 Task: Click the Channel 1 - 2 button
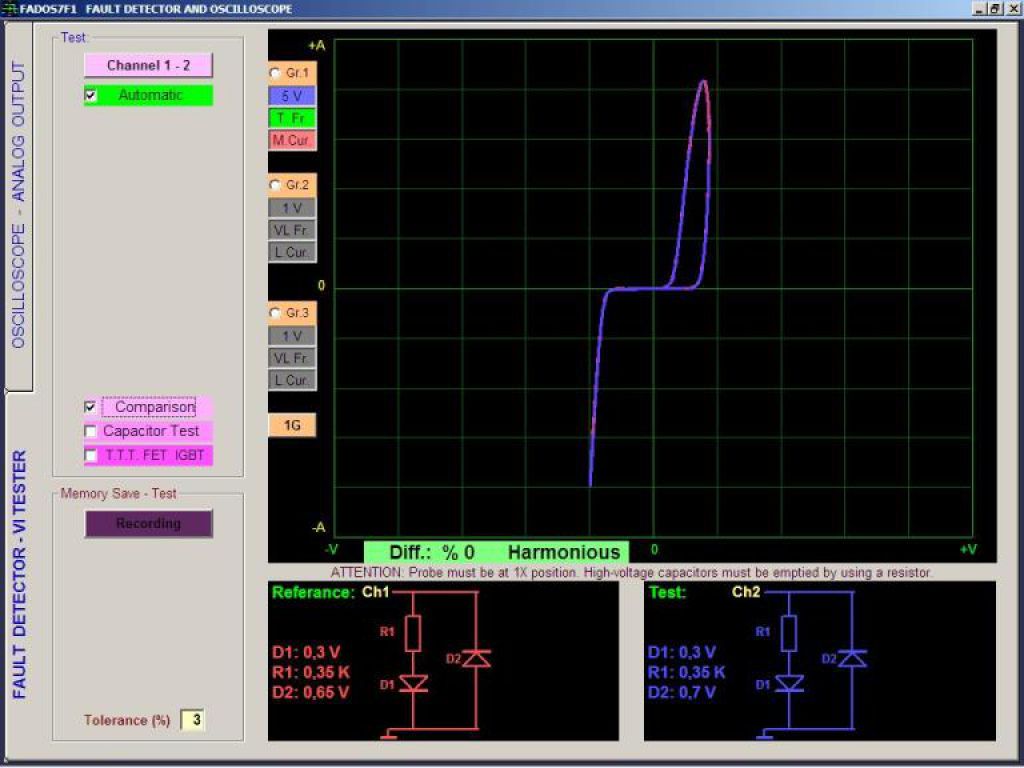[x=148, y=65]
